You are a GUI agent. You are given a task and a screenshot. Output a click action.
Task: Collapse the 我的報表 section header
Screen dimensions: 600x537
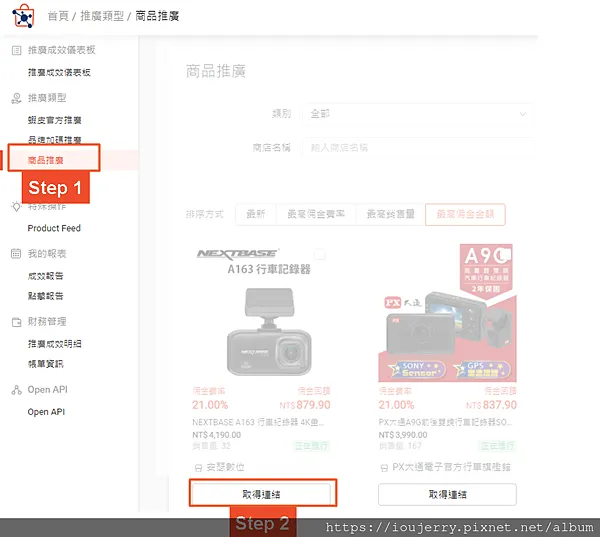coord(47,253)
